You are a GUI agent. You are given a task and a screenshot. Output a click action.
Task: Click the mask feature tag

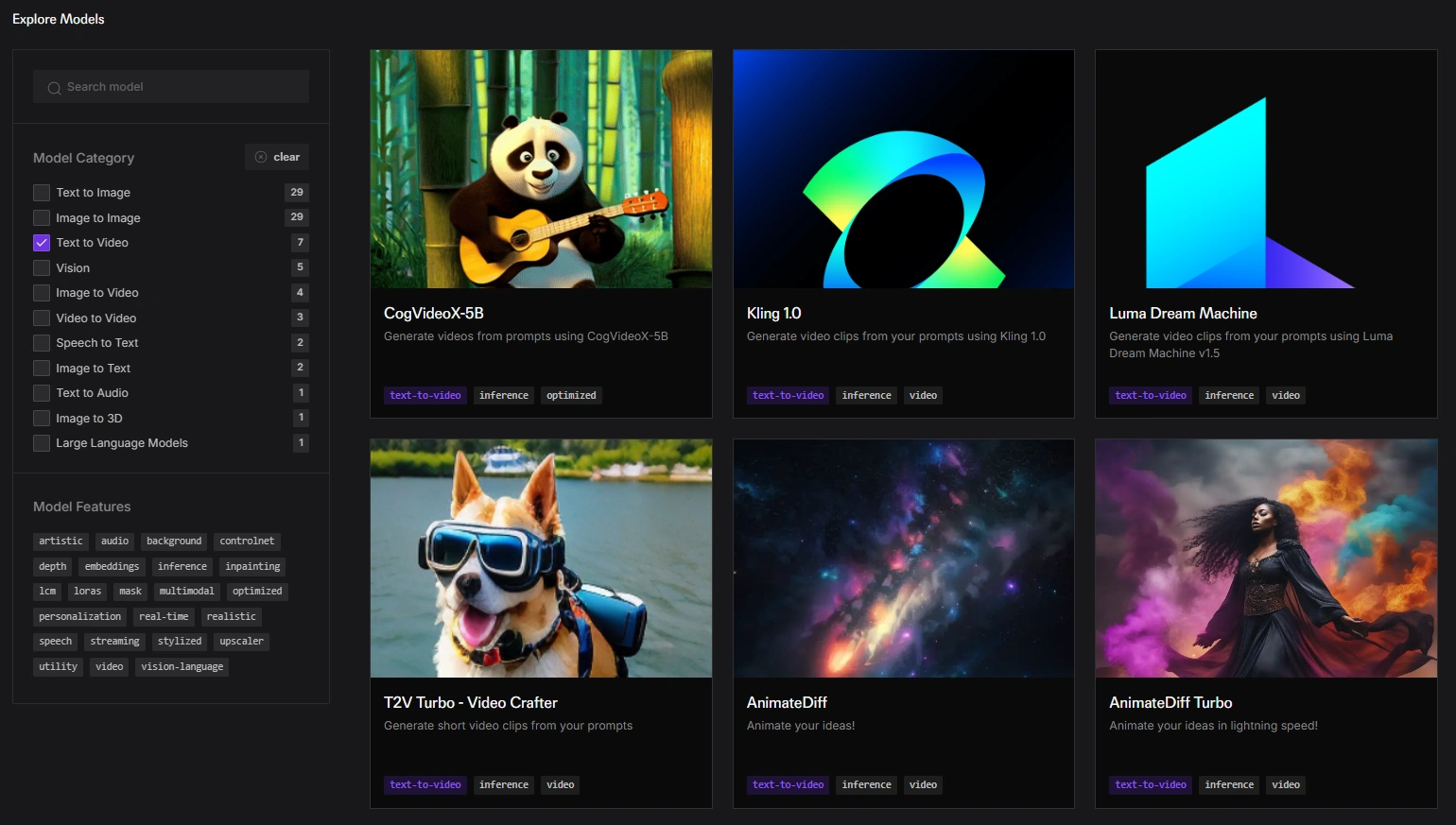(x=130, y=592)
